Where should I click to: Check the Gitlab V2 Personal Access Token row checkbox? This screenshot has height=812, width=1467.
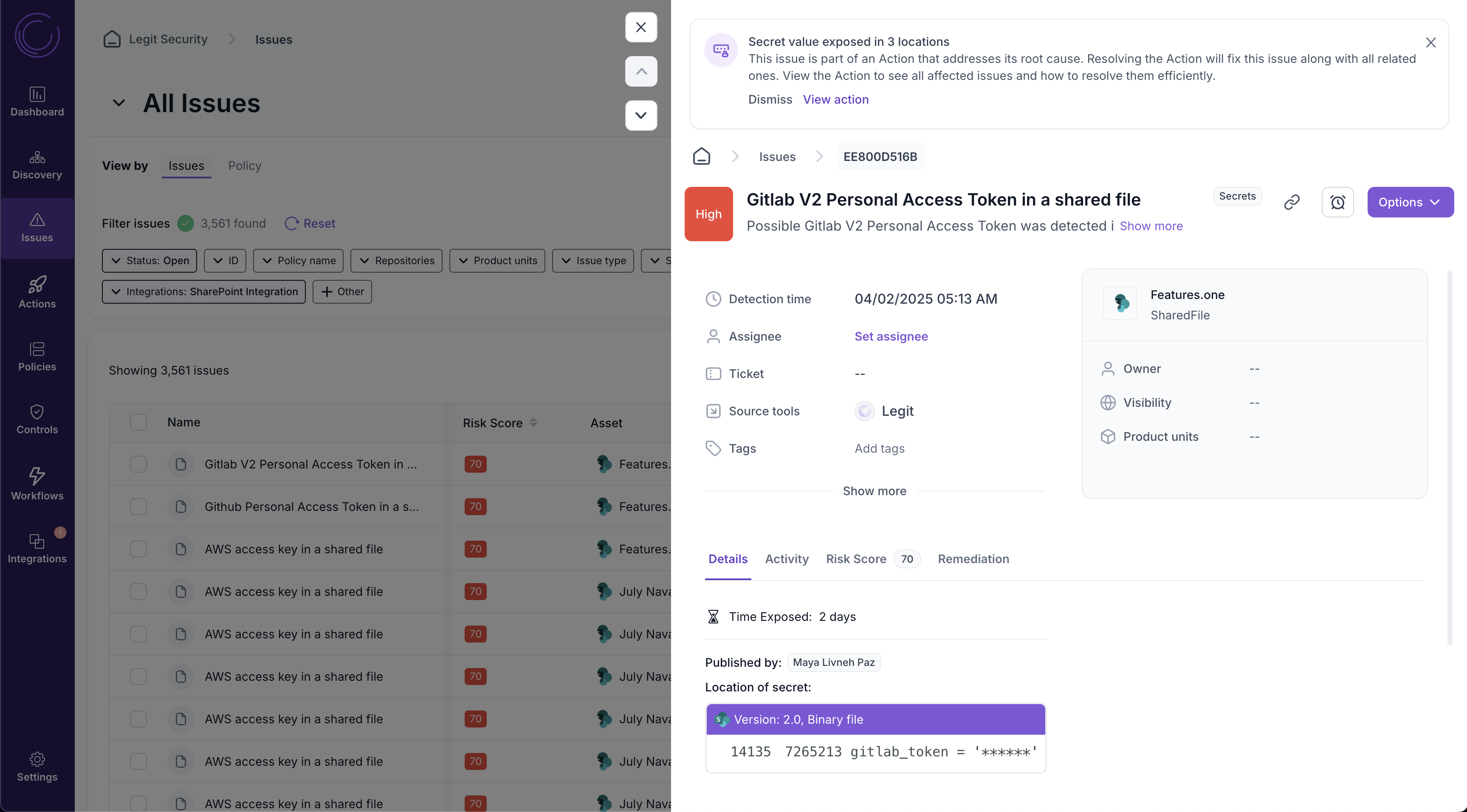click(x=138, y=464)
